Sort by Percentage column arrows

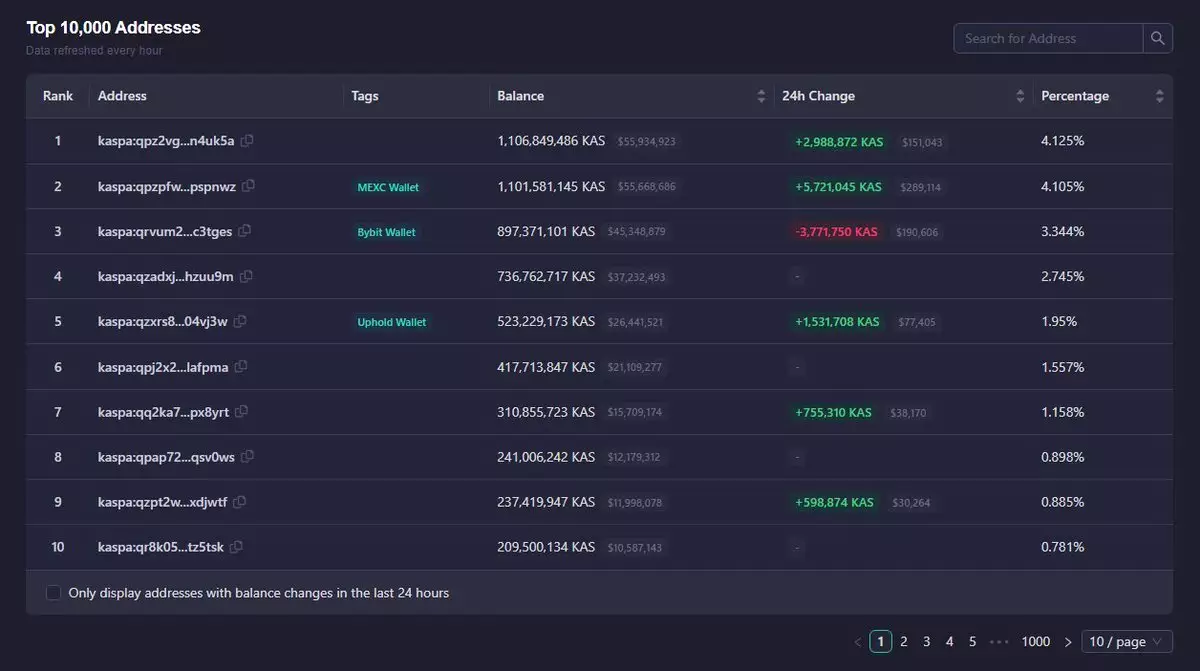[x=1159, y=96]
